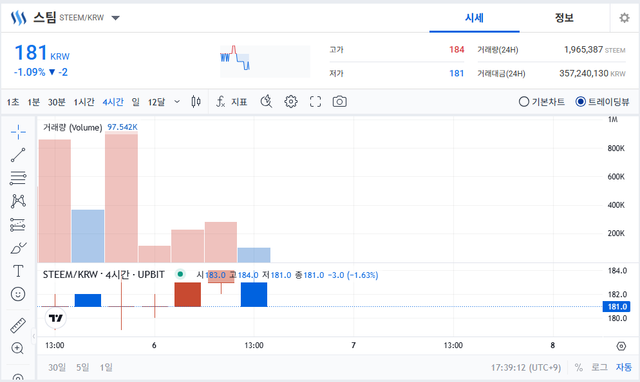Click the -1.09% change value
640x382 pixels.
click(x=30, y=72)
